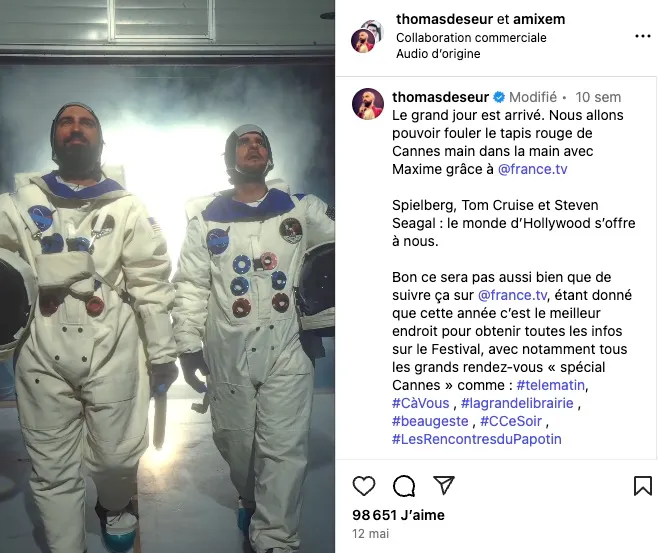
Task: View the 98 651 J'aime likes list
Action: tap(398, 515)
